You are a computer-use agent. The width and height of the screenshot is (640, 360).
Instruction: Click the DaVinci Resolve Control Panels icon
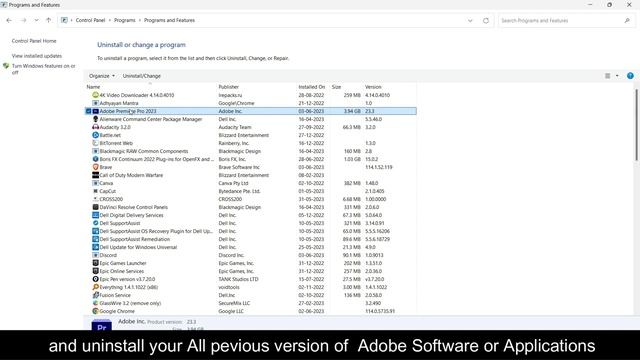95,207
